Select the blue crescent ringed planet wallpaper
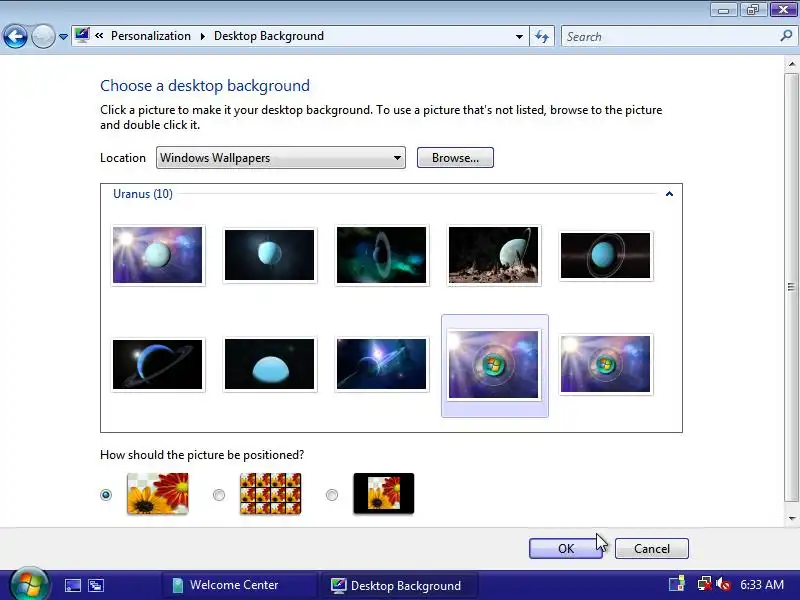 158,364
